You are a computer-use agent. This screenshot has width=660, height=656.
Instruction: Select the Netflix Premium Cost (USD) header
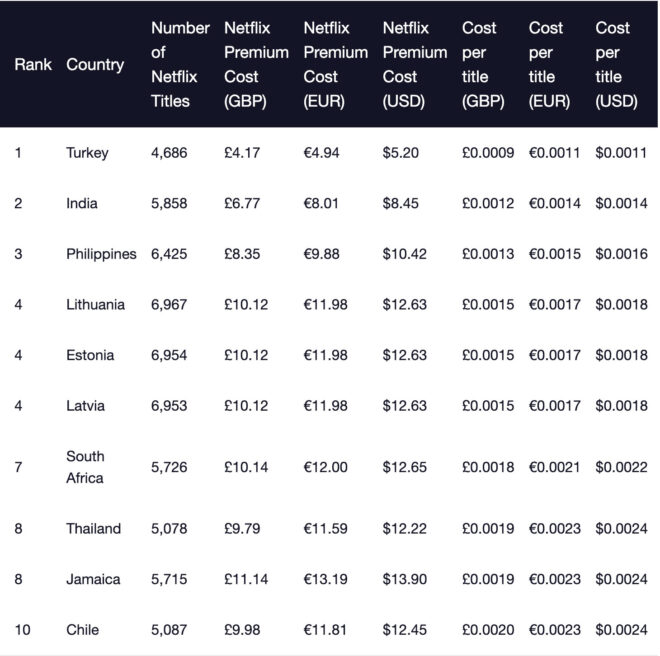[414, 64]
